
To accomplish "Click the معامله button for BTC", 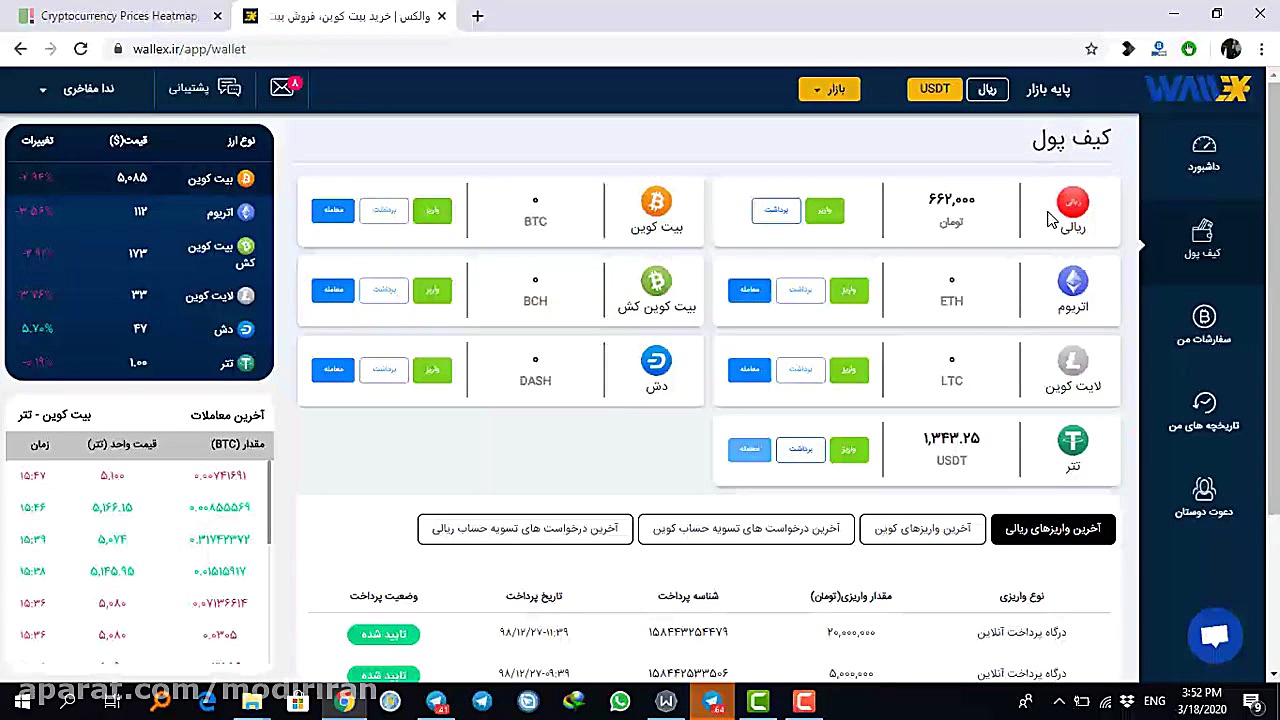I will coord(333,210).
